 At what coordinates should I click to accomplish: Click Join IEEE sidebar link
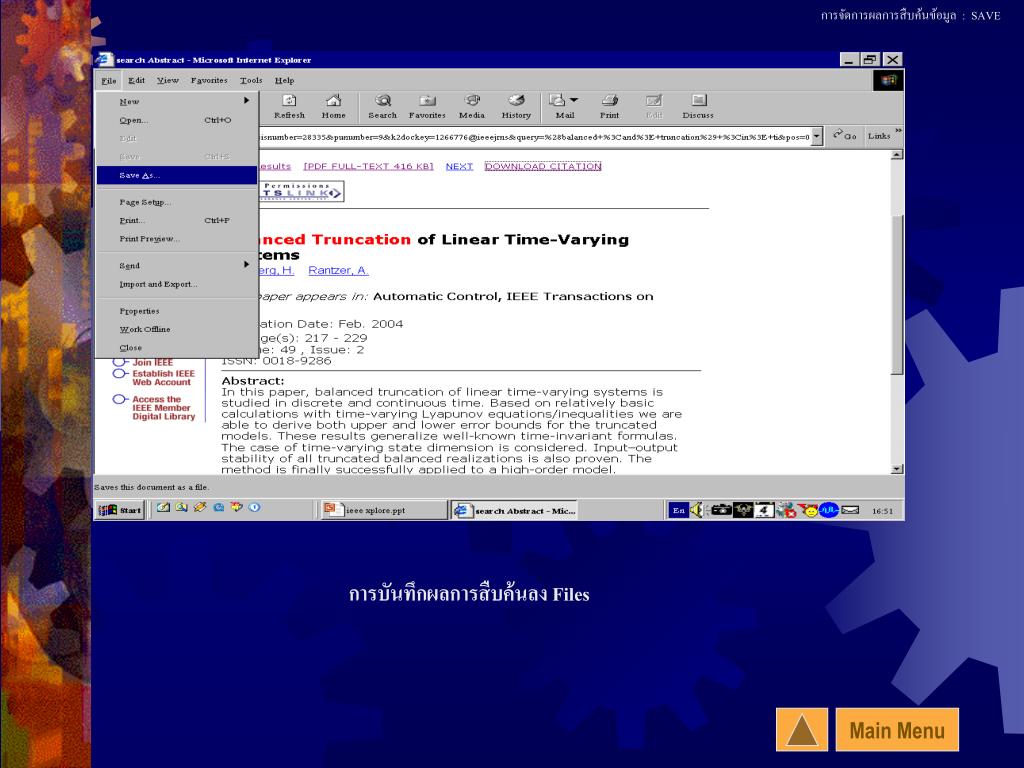tap(153, 362)
